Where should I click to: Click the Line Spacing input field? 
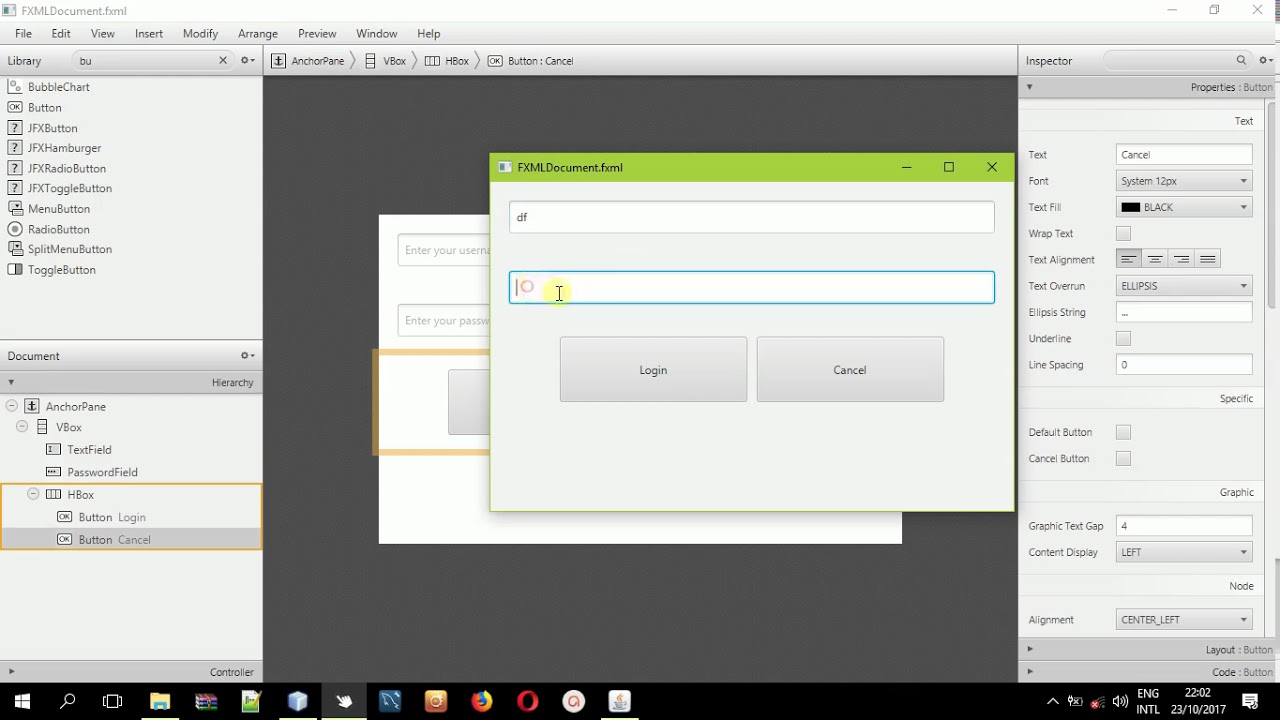click(x=1184, y=365)
